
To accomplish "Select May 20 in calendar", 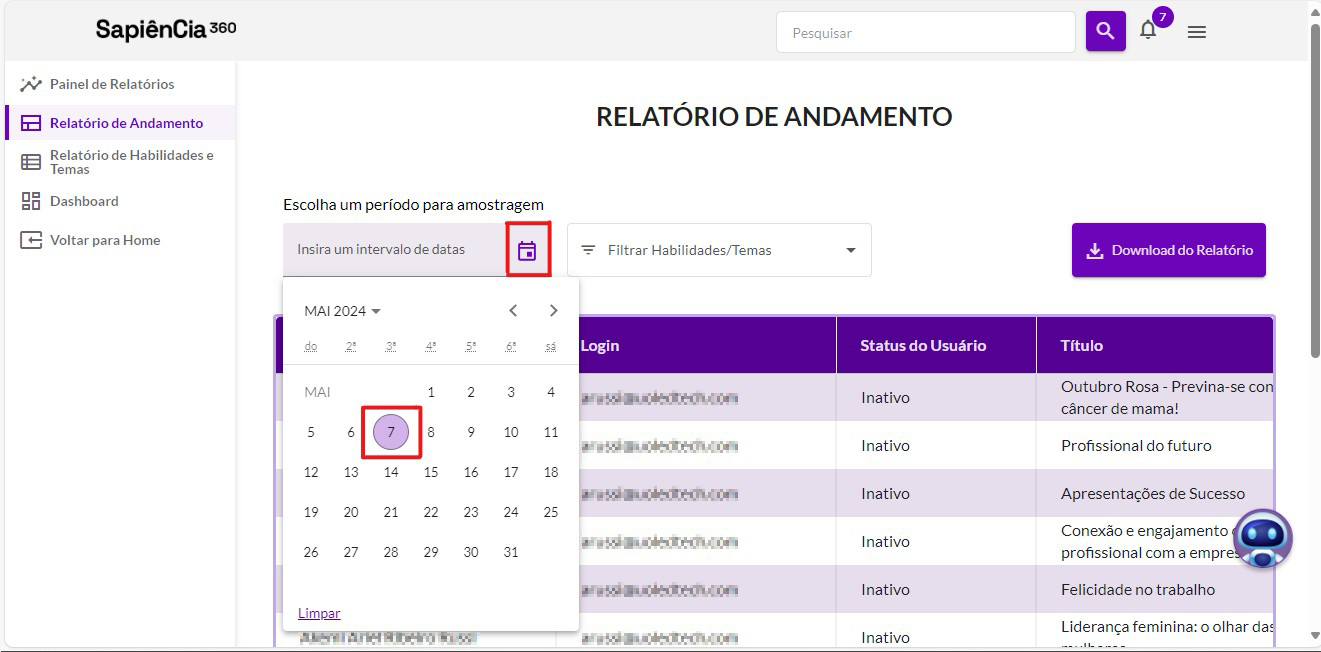I will coord(351,512).
